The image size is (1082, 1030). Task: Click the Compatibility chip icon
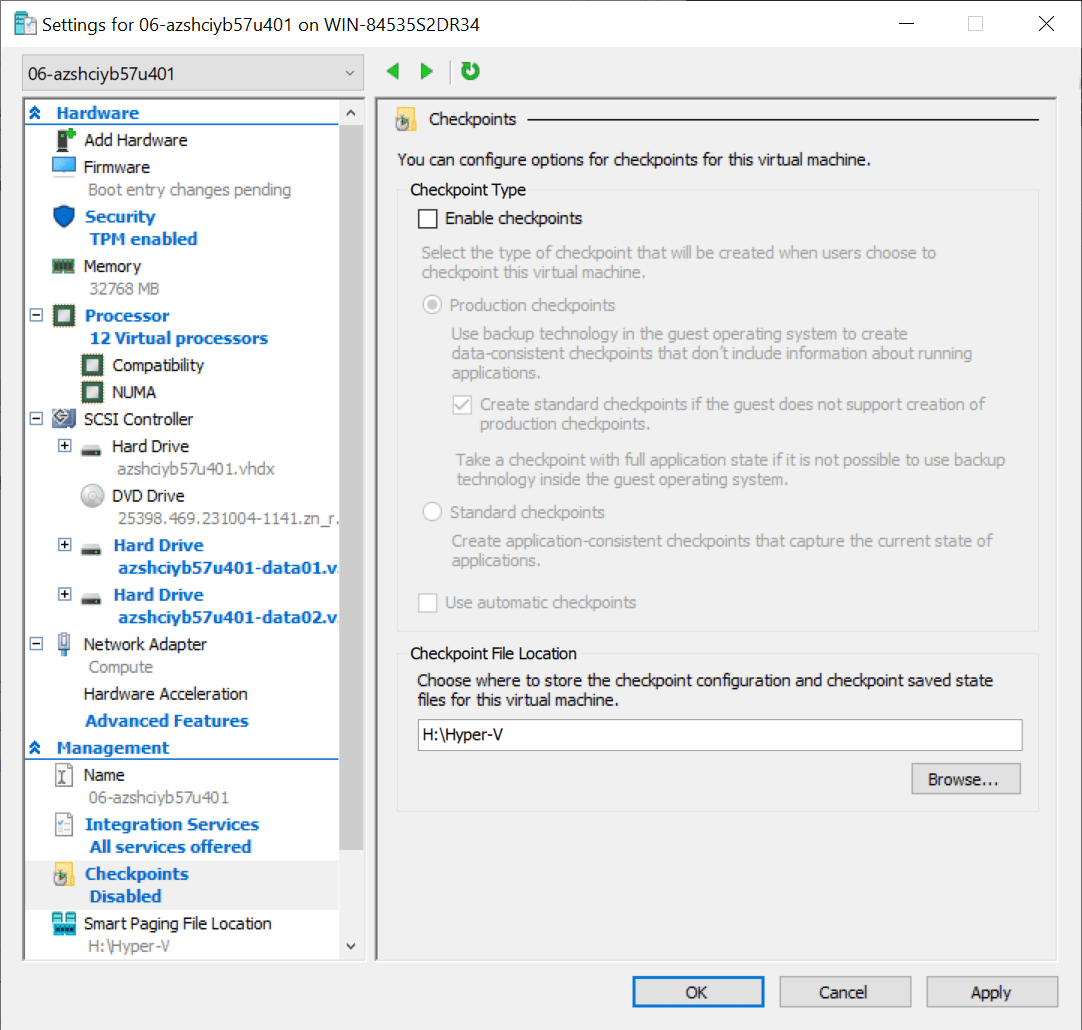coord(92,365)
